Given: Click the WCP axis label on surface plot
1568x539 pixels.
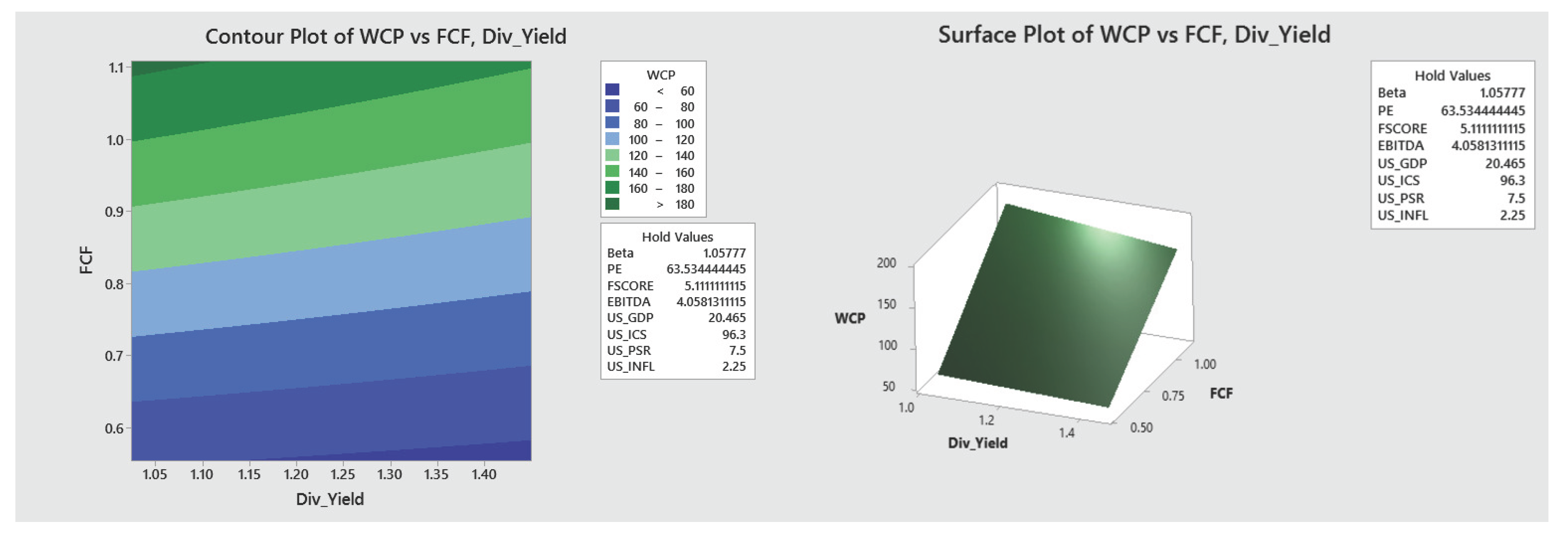Looking at the screenshot, I should [849, 318].
